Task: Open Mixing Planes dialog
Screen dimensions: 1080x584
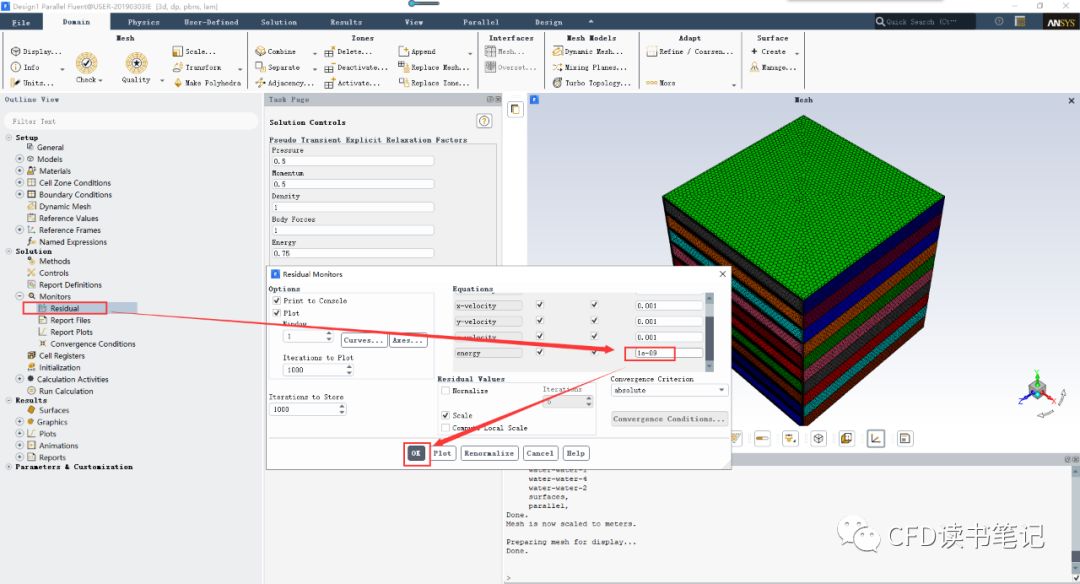Action: click(590, 67)
